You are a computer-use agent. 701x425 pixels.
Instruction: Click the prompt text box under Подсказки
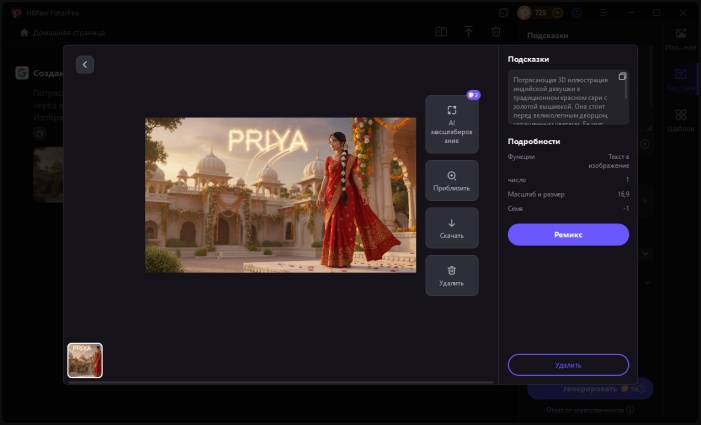[565, 98]
